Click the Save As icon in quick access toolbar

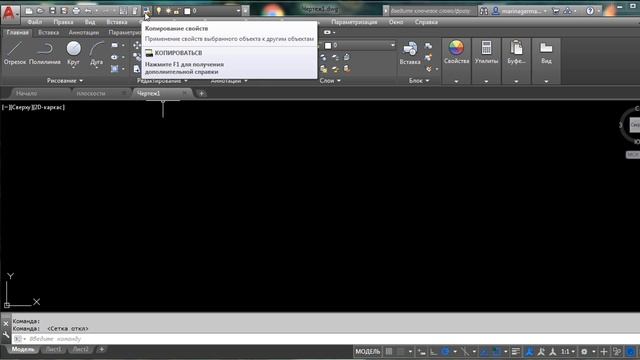point(64,11)
